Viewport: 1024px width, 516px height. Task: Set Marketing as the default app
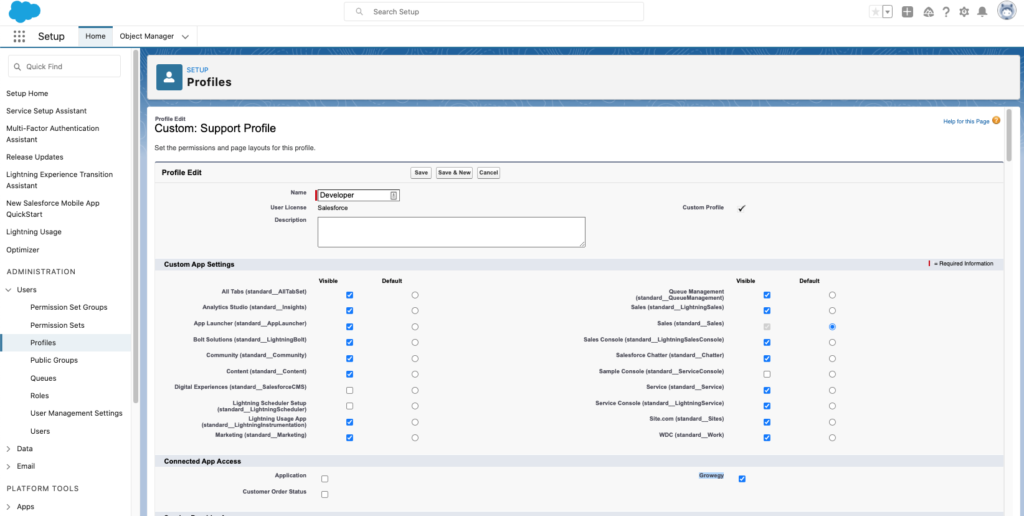coord(415,438)
